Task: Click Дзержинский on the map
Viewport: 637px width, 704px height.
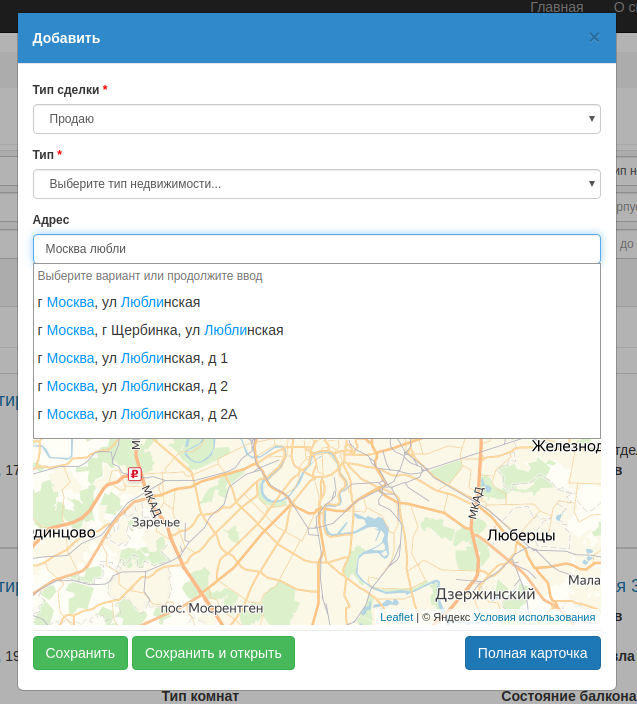Action: [x=485, y=594]
